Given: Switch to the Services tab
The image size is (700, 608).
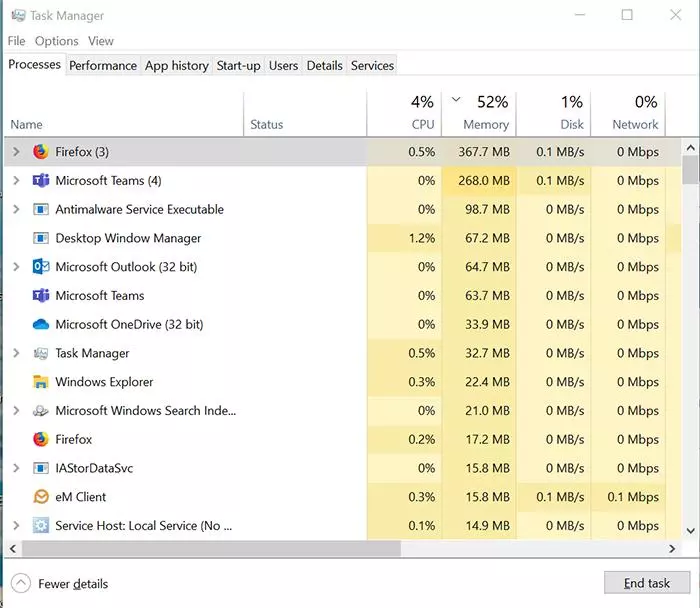Looking at the screenshot, I should coord(372,66).
